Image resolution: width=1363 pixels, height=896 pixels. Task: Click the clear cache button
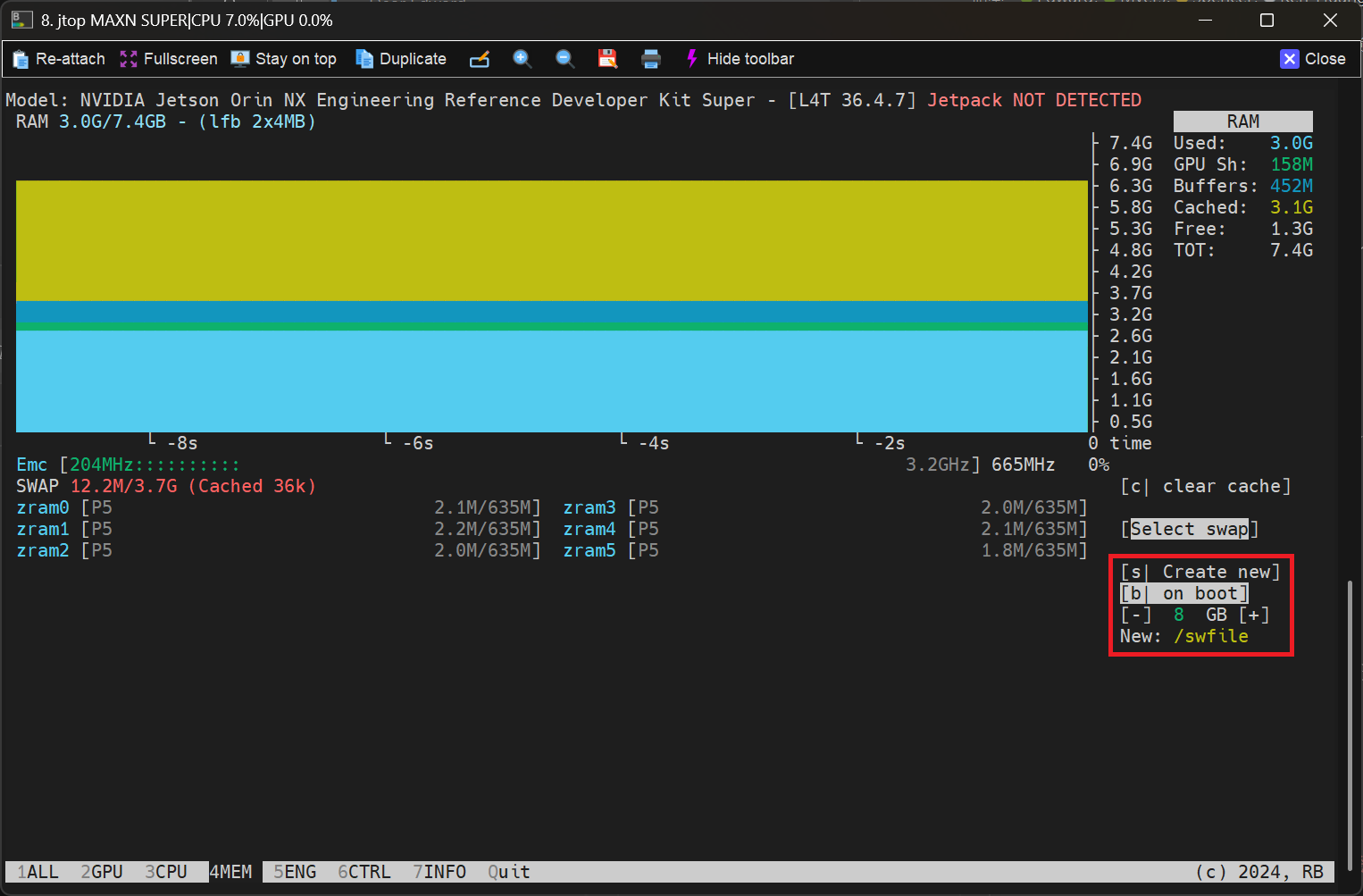click(x=1205, y=486)
